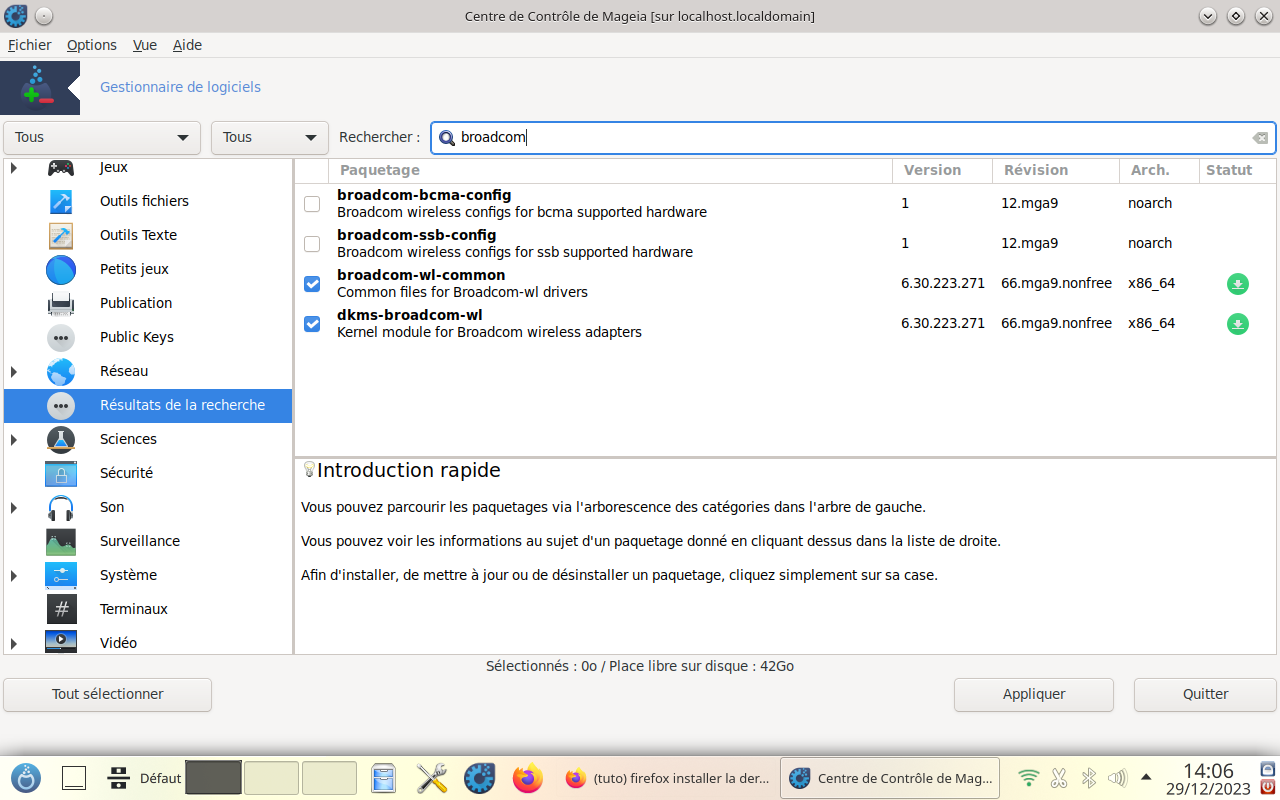Click the Appliquer button
The width and height of the screenshot is (1280, 800).
tap(1034, 694)
